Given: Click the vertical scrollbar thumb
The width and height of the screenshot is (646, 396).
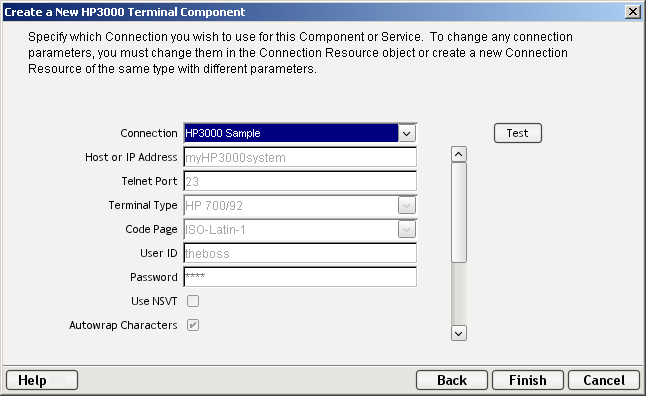Looking at the screenshot, I should pyautogui.click(x=459, y=213).
